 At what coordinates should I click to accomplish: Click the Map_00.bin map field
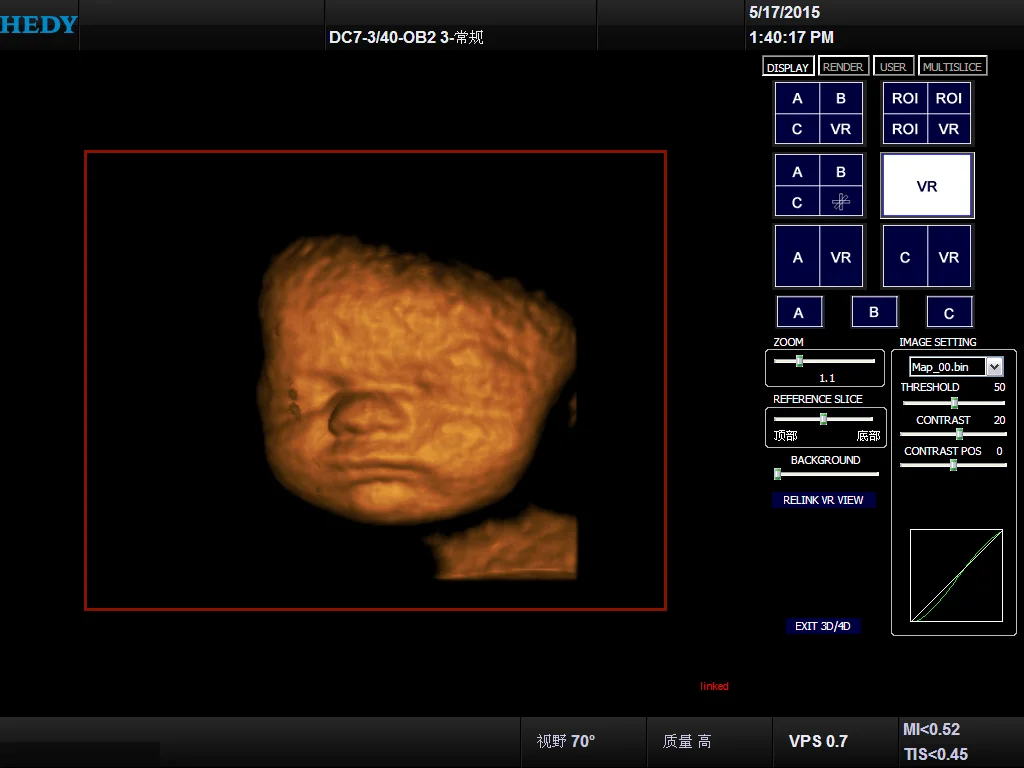(x=948, y=367)
